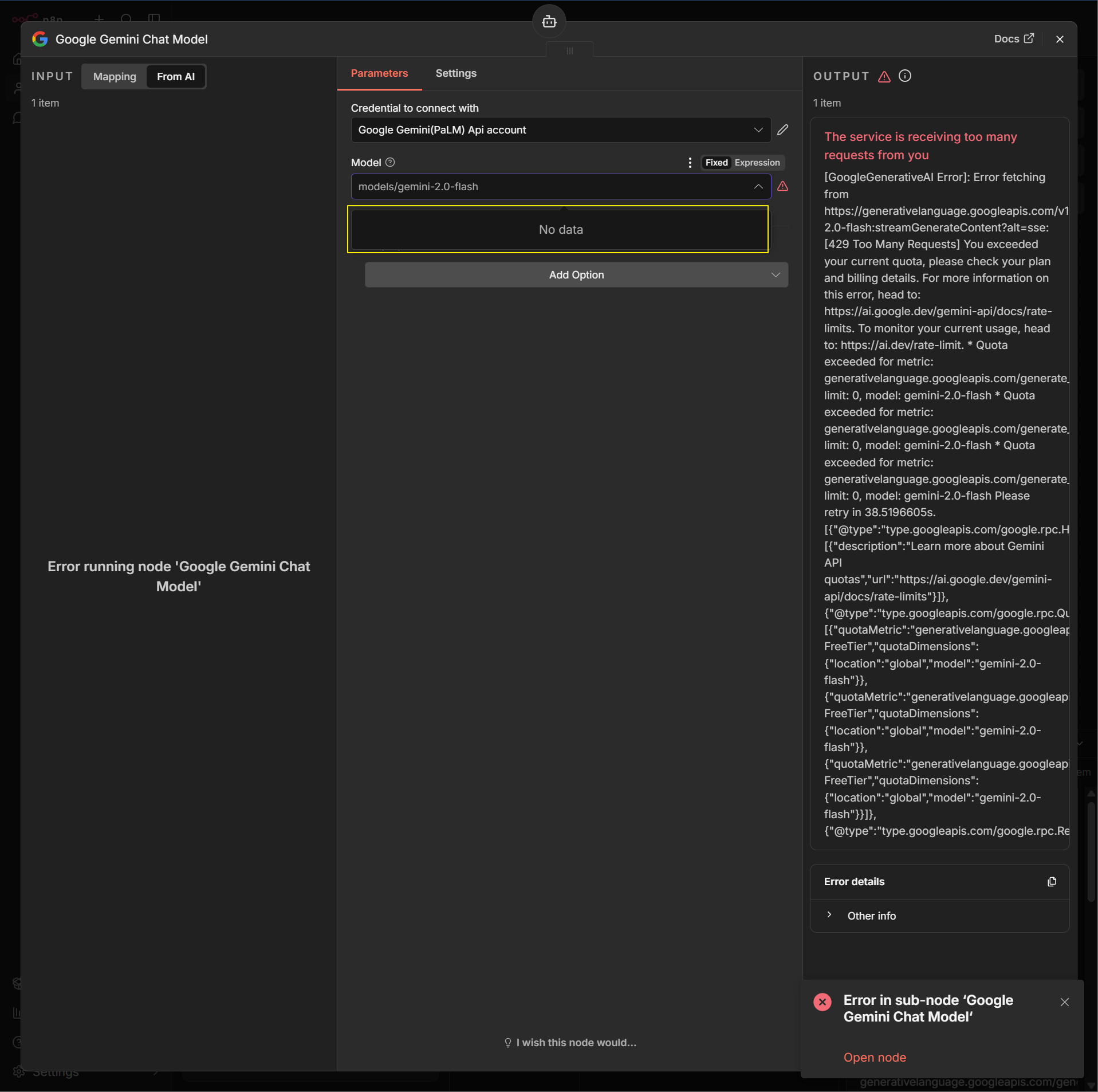This screenshot has height=1092, width=1098.
Task: Click '1 item' count in the OUTPUT panel
Action: (827, 103)
